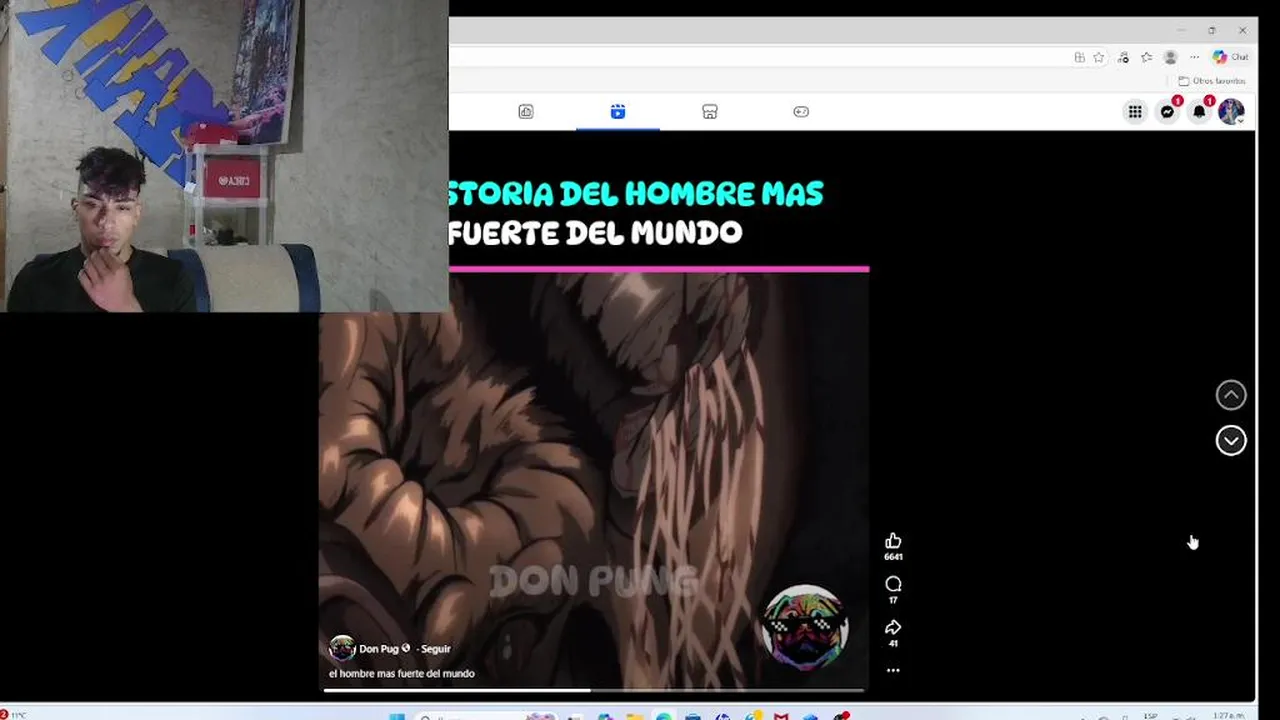Image resolution: width=1280 pixels, height=720 pixels.
Task: Click the 6641 likes count
Action: click(893, 557)
